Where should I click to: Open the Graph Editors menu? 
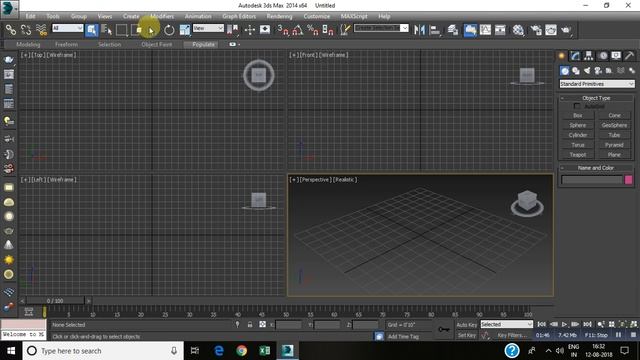(239, 16)
